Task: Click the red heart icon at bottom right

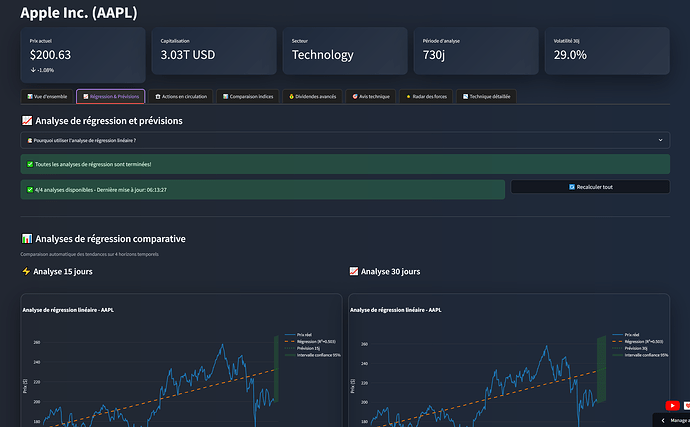Action: tap(686, 405)
